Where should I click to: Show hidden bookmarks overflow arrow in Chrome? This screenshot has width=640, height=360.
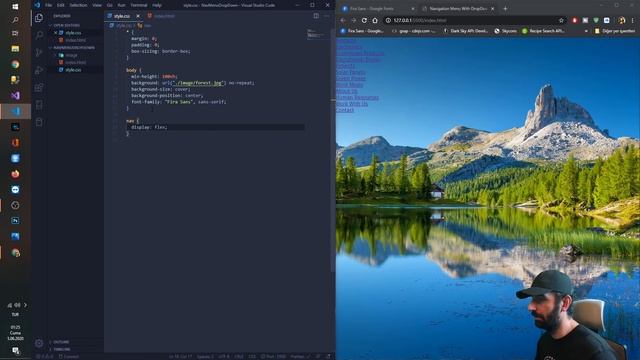click(x=586, y=31)
